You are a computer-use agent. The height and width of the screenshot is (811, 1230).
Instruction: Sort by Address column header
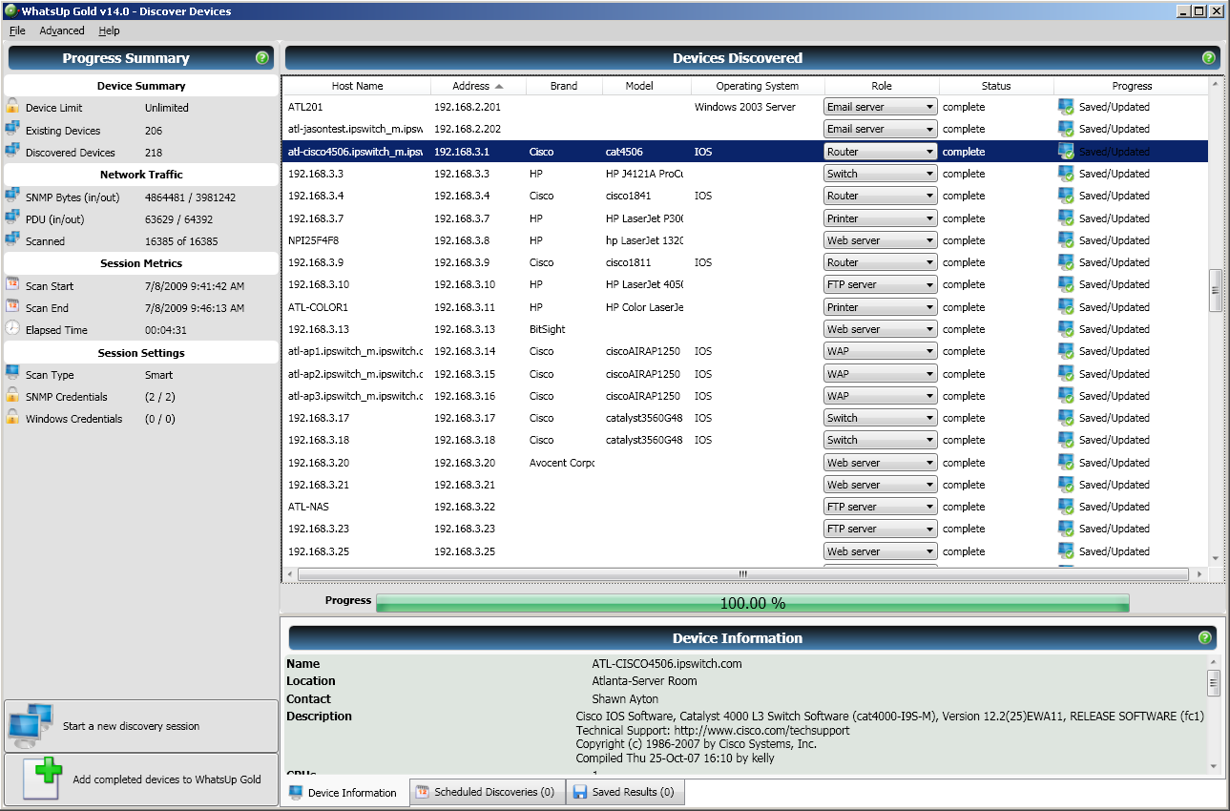478,86
